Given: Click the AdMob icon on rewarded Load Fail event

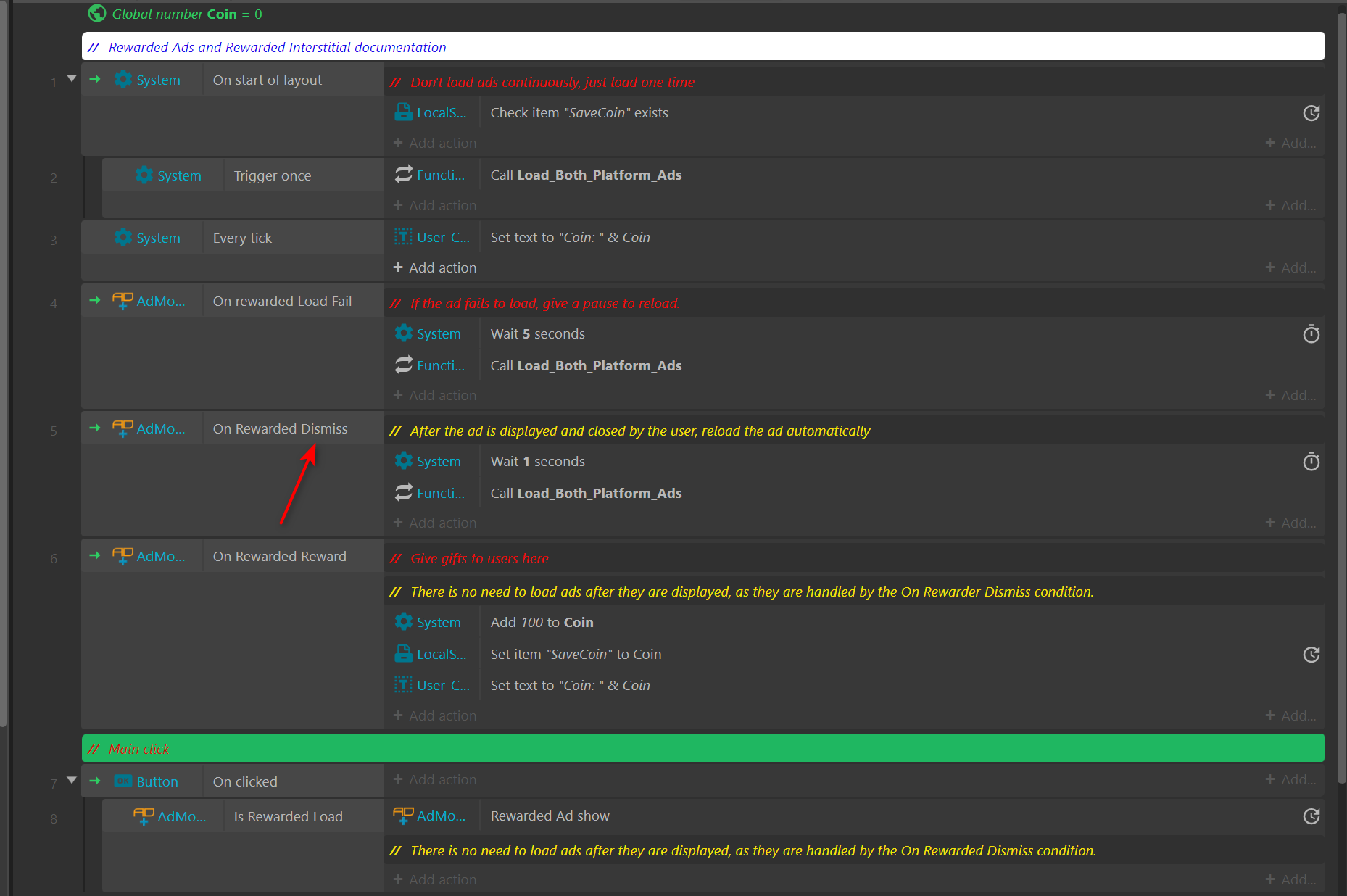Looking at the screenshot, I should 123,301.
